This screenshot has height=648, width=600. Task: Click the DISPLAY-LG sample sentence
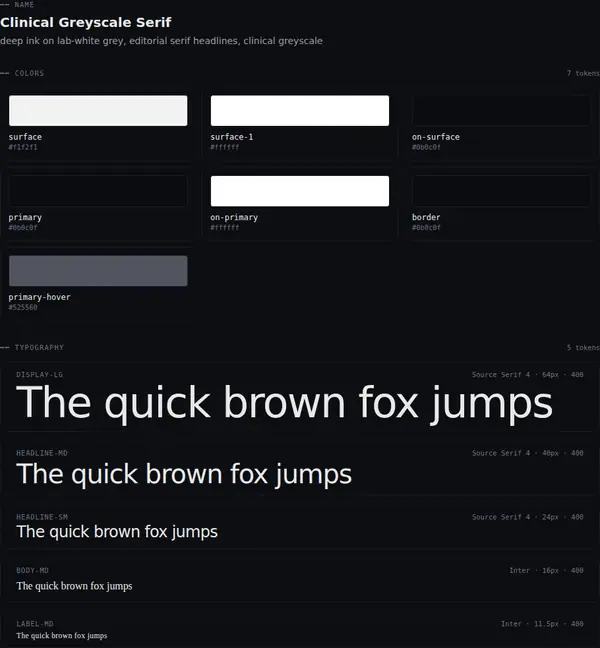(x=284, y=403)
